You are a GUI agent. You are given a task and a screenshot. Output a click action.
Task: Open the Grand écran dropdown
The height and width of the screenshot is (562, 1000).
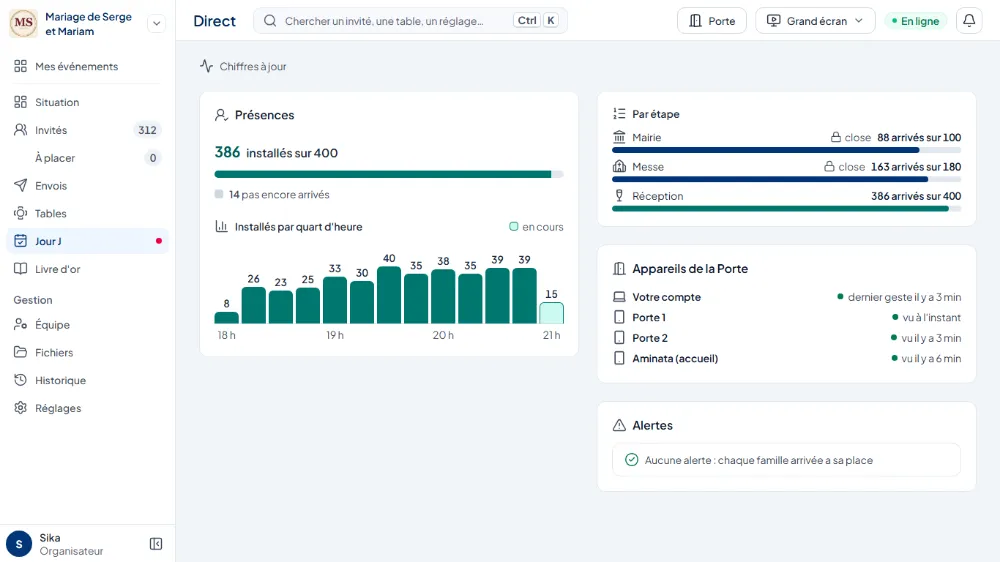(815, 21)
